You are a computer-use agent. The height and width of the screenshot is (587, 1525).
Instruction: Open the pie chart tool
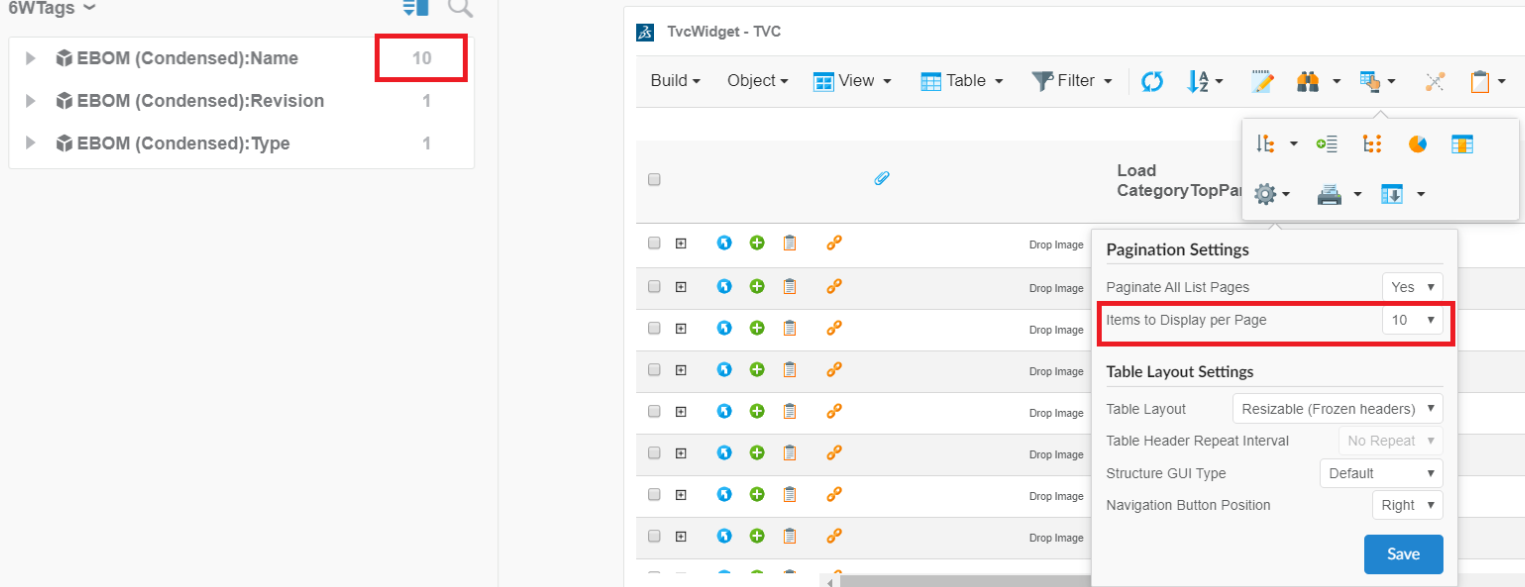(1417, 145)
